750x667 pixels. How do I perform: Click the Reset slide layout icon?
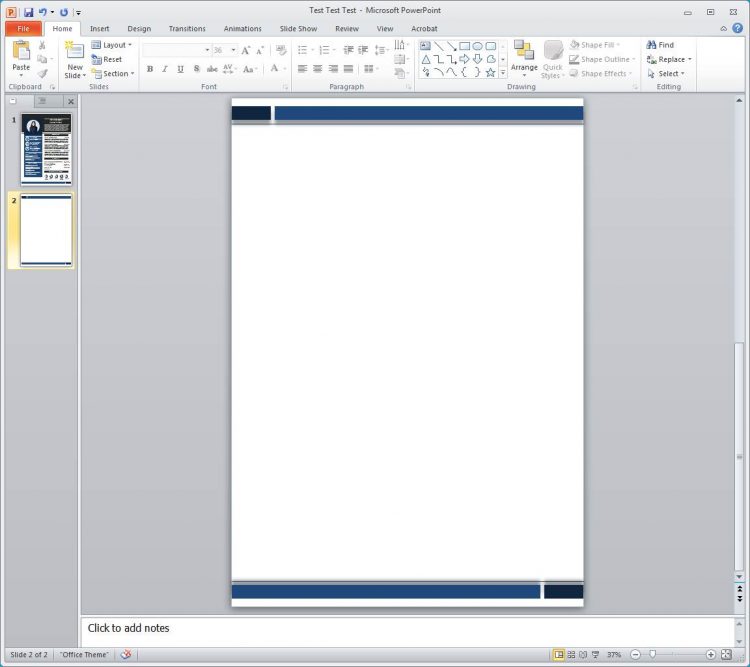(106, 59)
